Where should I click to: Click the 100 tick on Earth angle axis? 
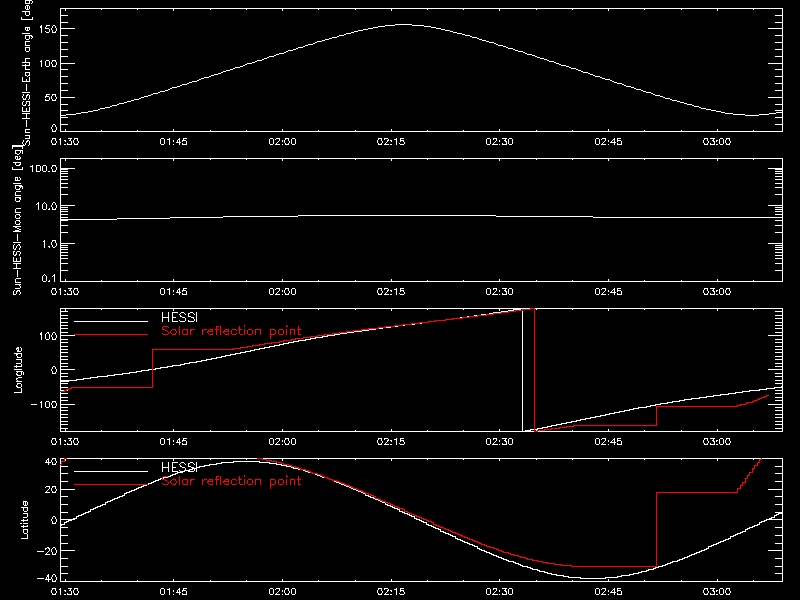[48, 63]
